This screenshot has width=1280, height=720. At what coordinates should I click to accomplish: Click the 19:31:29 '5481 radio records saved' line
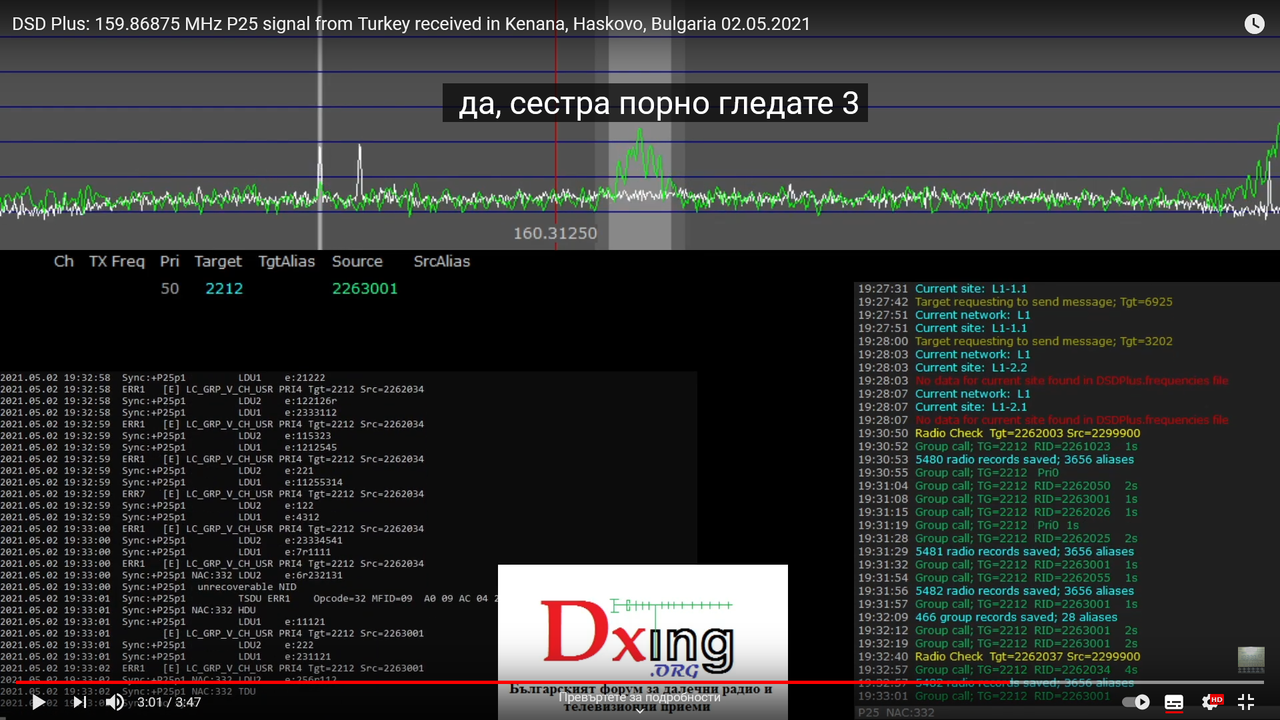click(995, 551)
